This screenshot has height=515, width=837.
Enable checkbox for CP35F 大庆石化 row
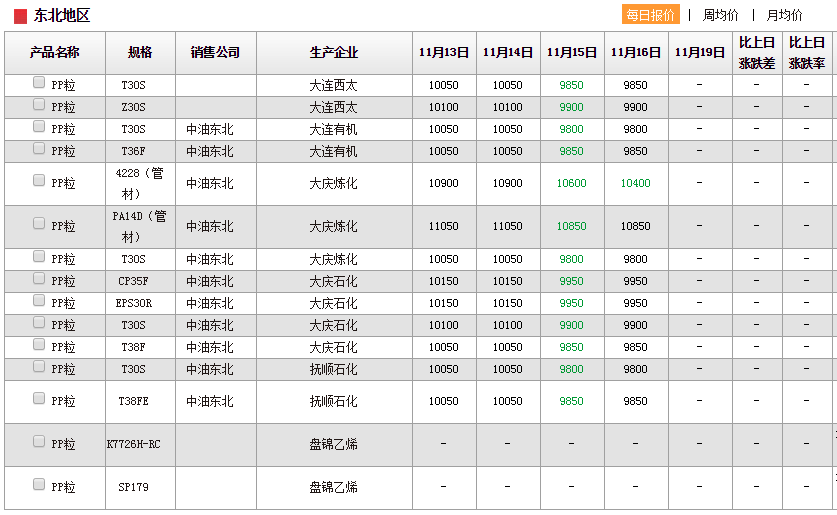[x=38, y=278]
